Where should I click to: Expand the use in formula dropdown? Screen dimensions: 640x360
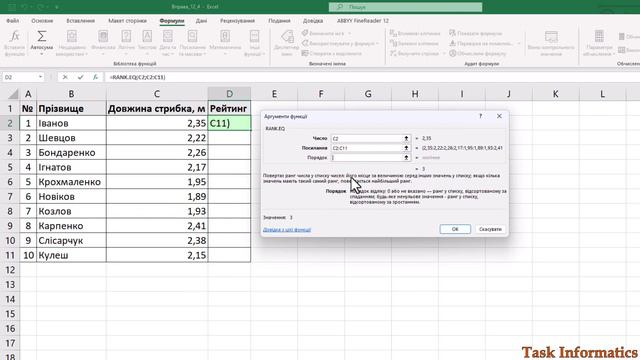pos(377,43)
